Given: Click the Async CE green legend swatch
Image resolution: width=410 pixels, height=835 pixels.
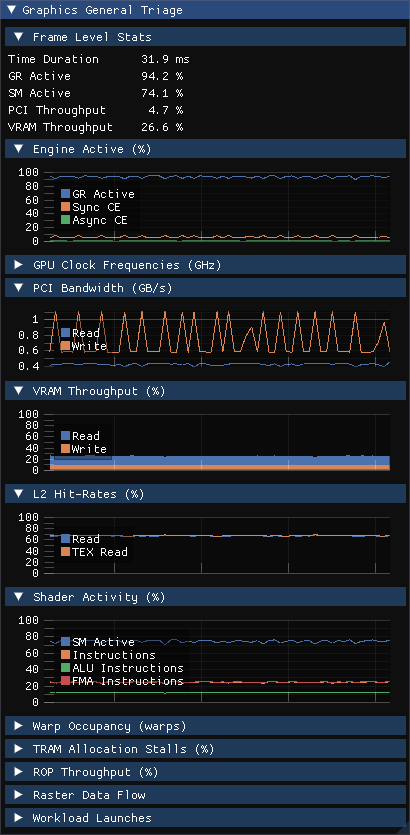Looking at the screenshot, I should click(66, 220).
